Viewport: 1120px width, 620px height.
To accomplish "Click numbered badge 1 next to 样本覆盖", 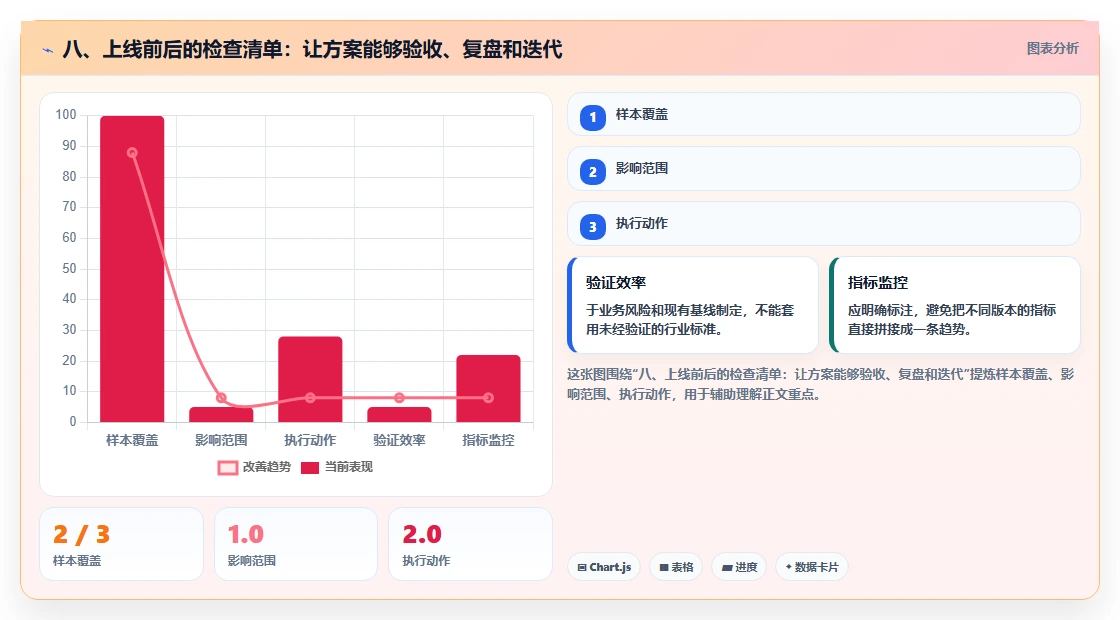I will [592, 117].
